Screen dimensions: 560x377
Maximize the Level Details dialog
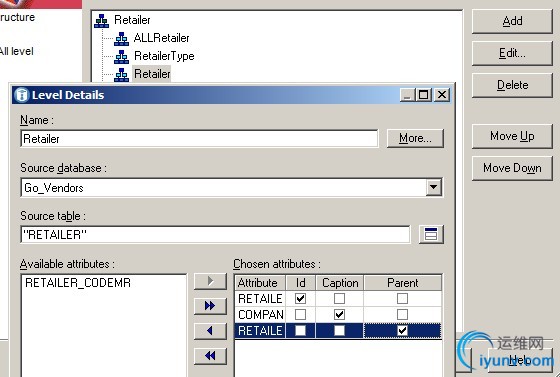pos(424,95)
